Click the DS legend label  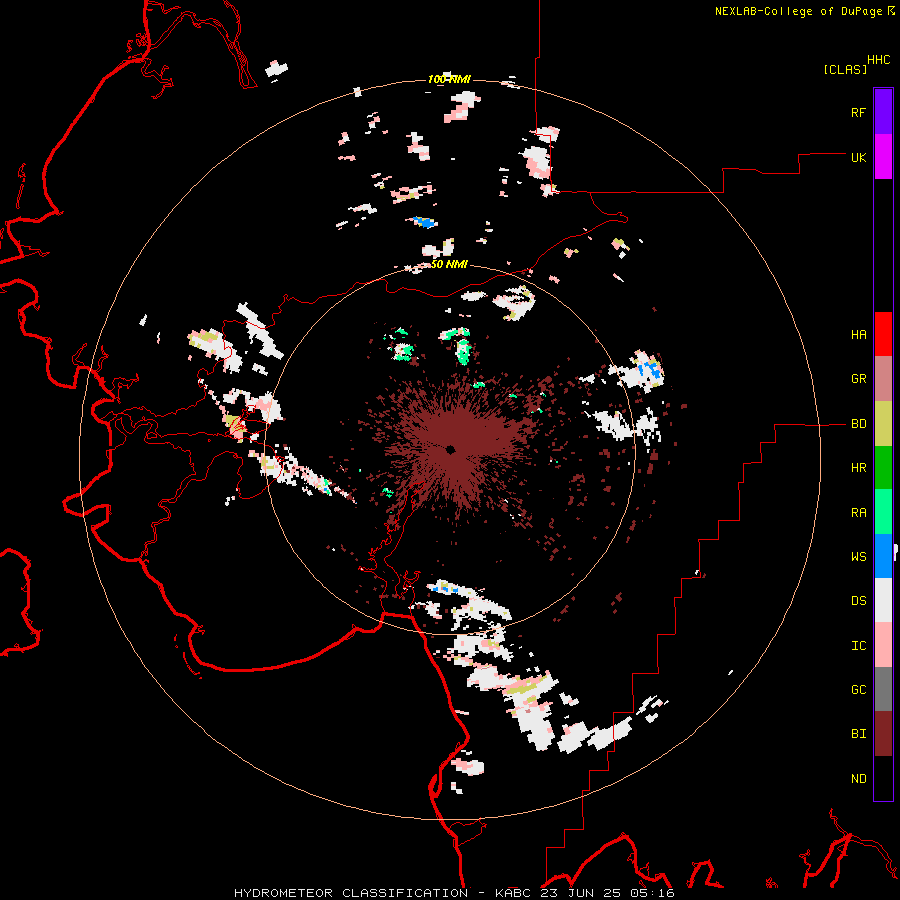click(x=858, y=601)
